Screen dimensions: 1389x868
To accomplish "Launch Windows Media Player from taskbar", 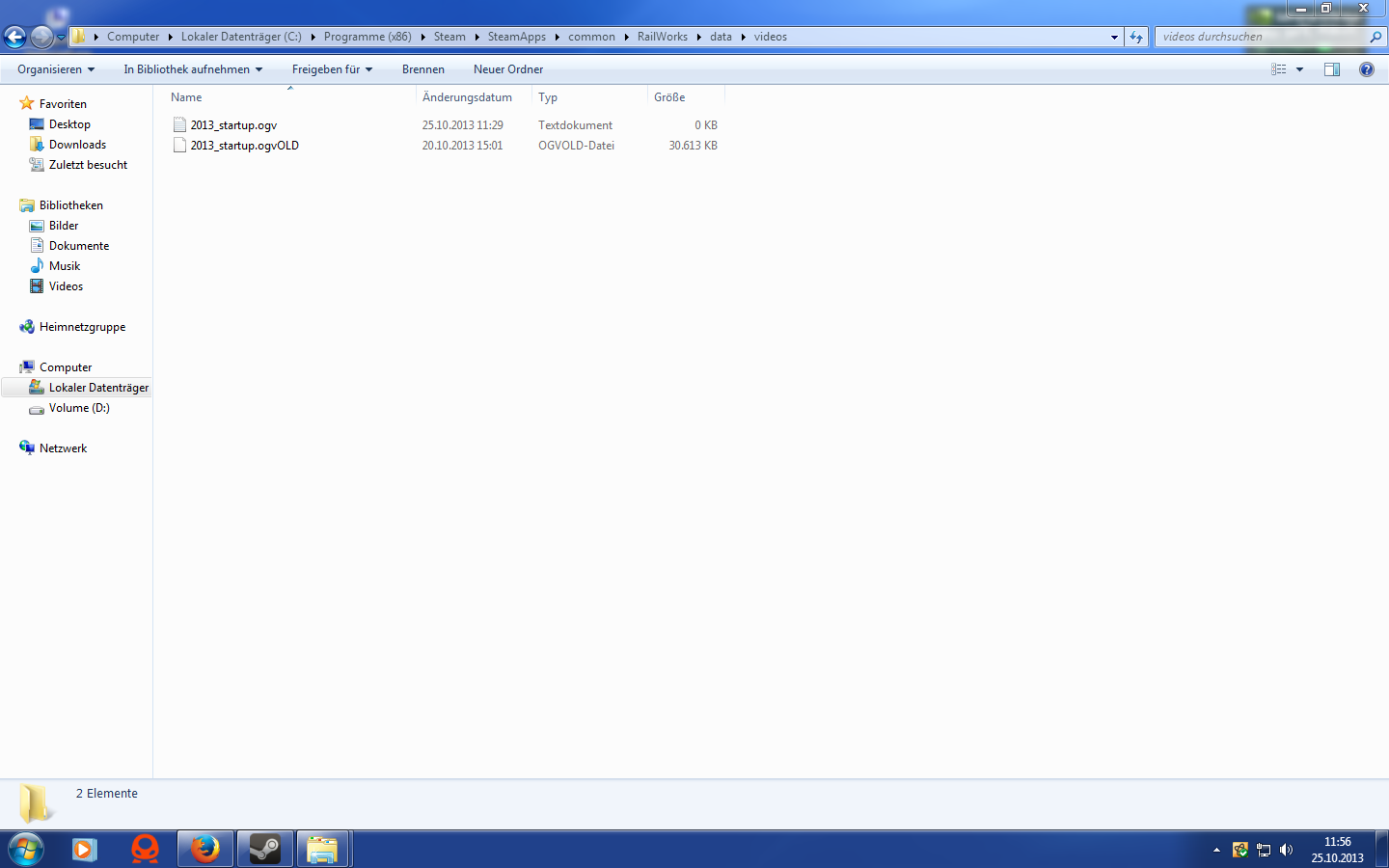I will pos(85,850).
